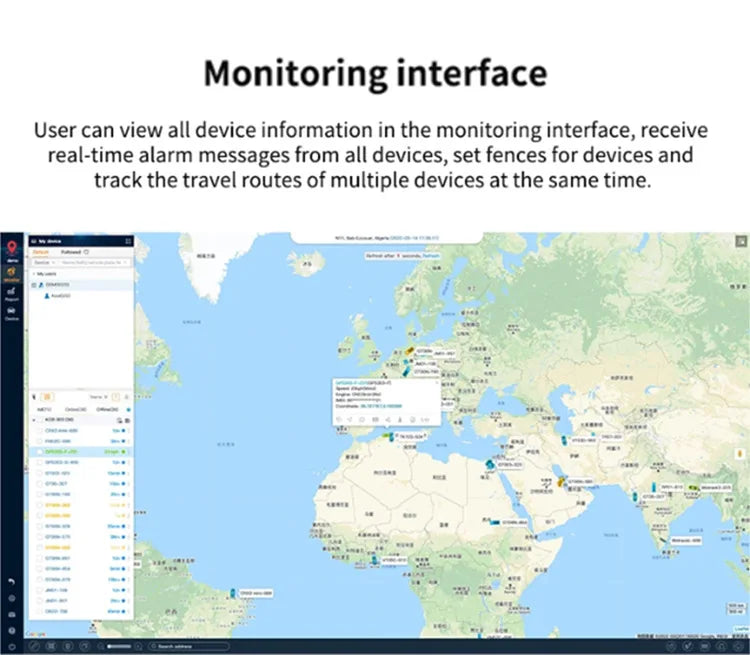Click the vehicle marker in Egypt
Viewport: 750px width, 655px height.
[489, 464]
